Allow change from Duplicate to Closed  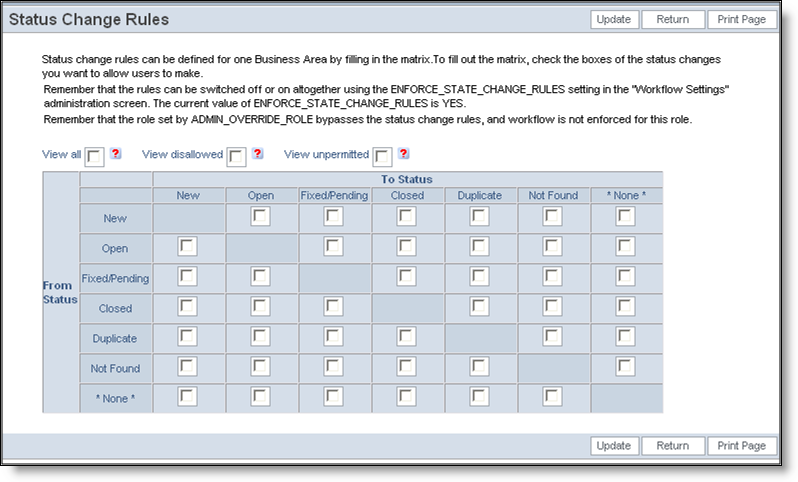[x=406, y=336]
